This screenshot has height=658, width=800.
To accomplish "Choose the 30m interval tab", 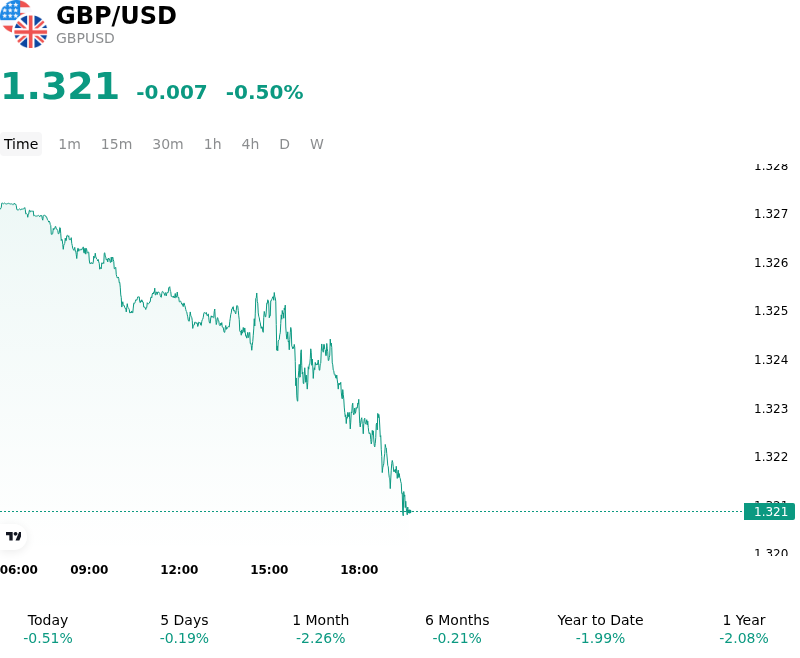I will click(168, 144).
